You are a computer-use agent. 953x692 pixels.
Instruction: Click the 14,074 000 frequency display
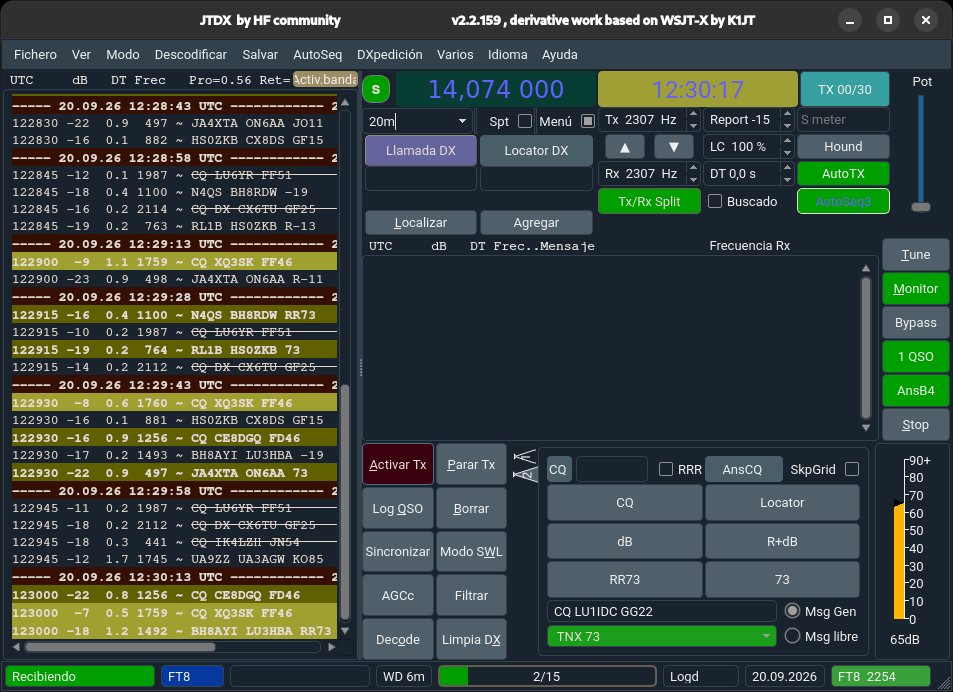click(496, 89)
